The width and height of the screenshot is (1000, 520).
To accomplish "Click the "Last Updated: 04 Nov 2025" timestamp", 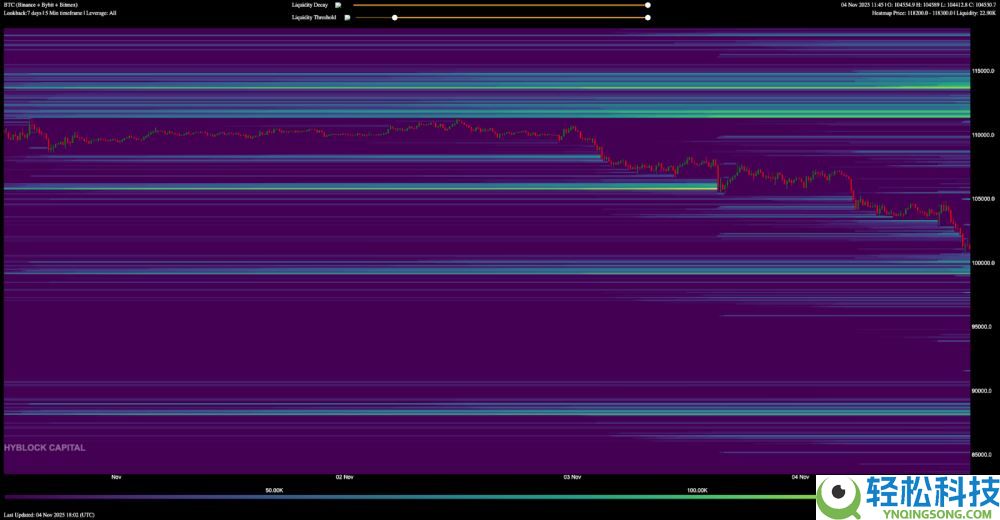I will point(49,514).
